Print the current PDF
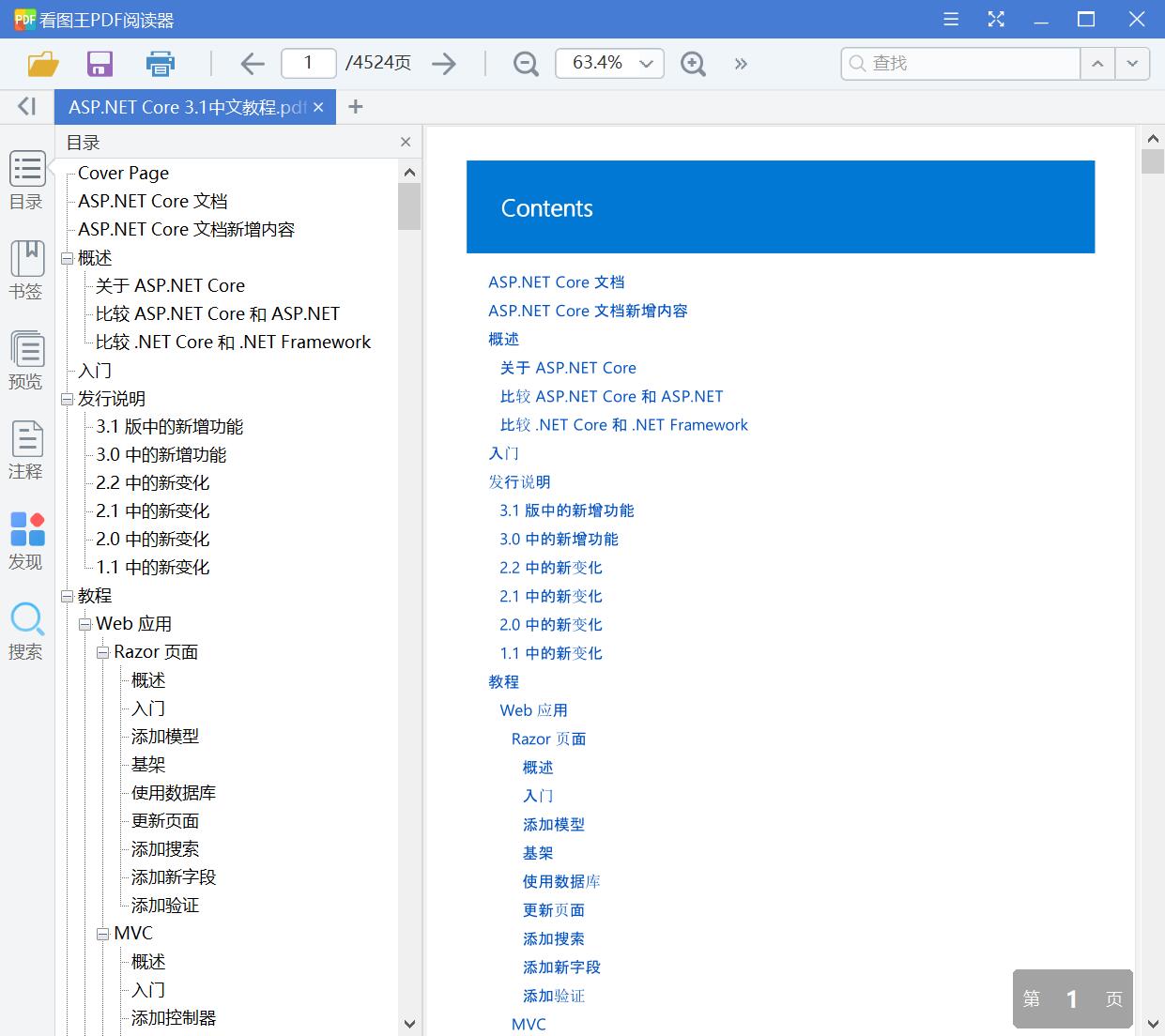1165x1036 pixels. (160, 63)
